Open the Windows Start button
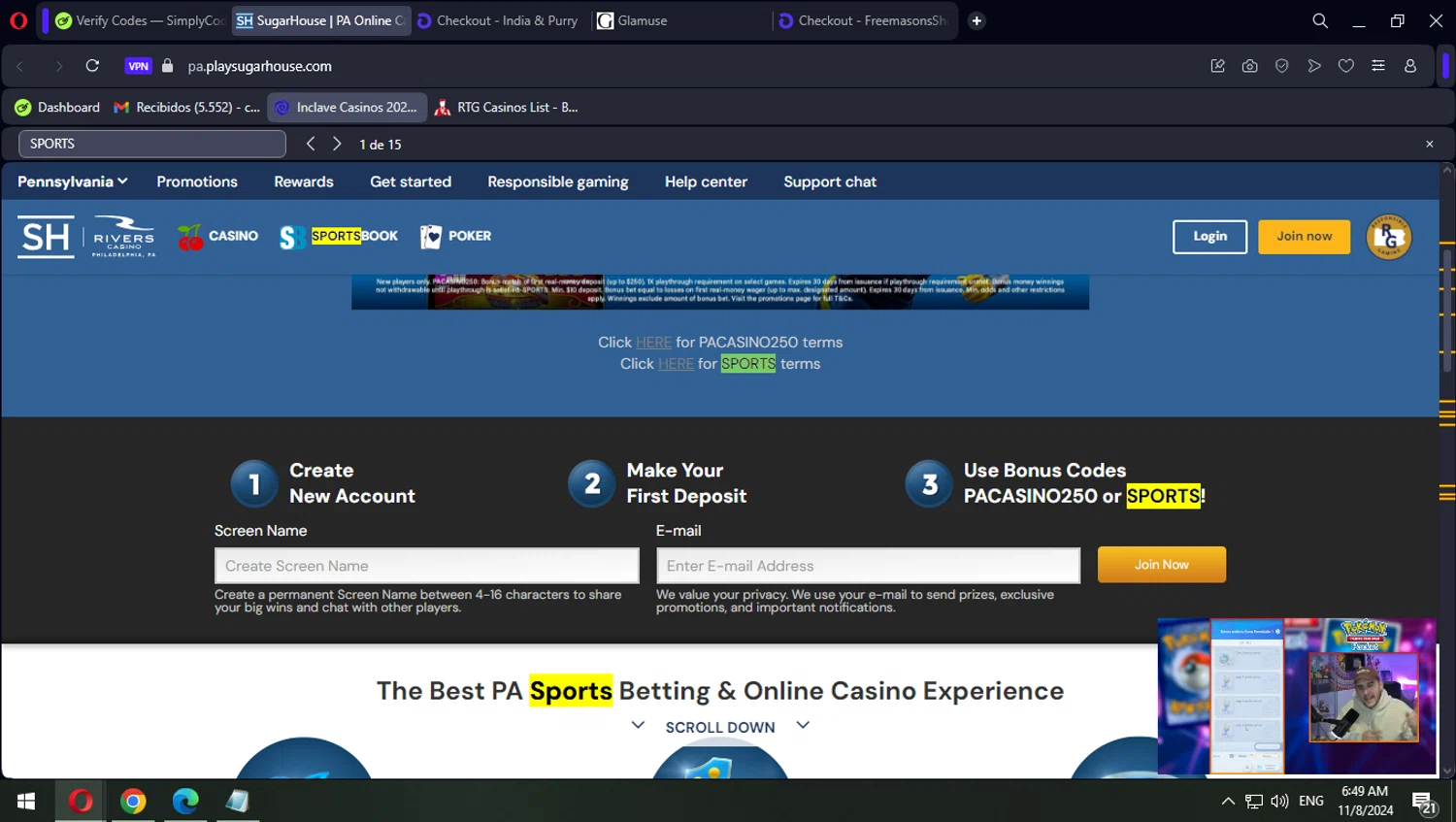Image resolution: width=1456 pixels, height=822 pixels. (26, 801)
